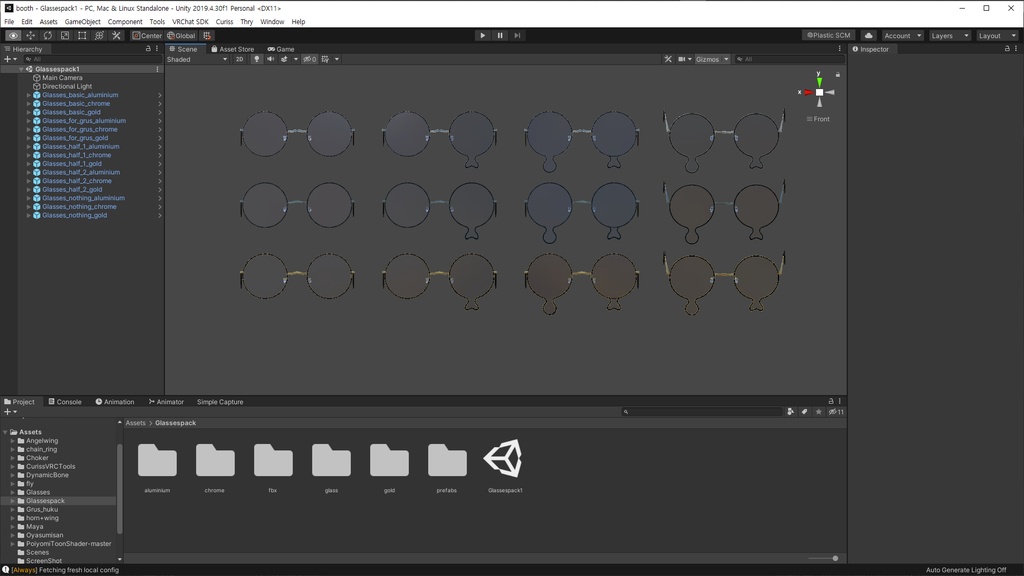Screen dimensions: 1024x576
Task: Select the Scale tool
Action: point(63,35)
